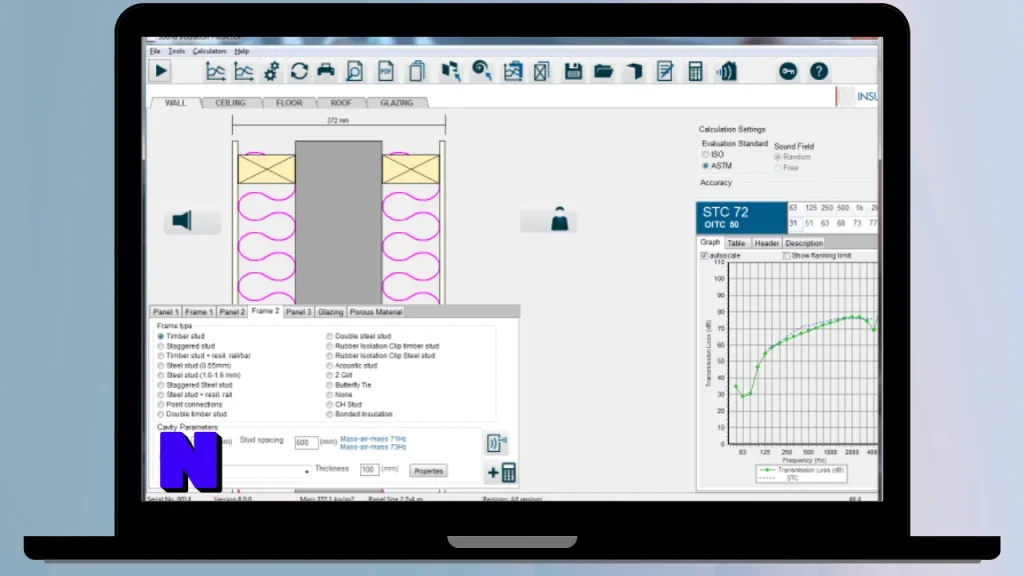The image size is (1024, 576).
Task: Click the Print toolbar icon
Action: (x=326, y=71)
